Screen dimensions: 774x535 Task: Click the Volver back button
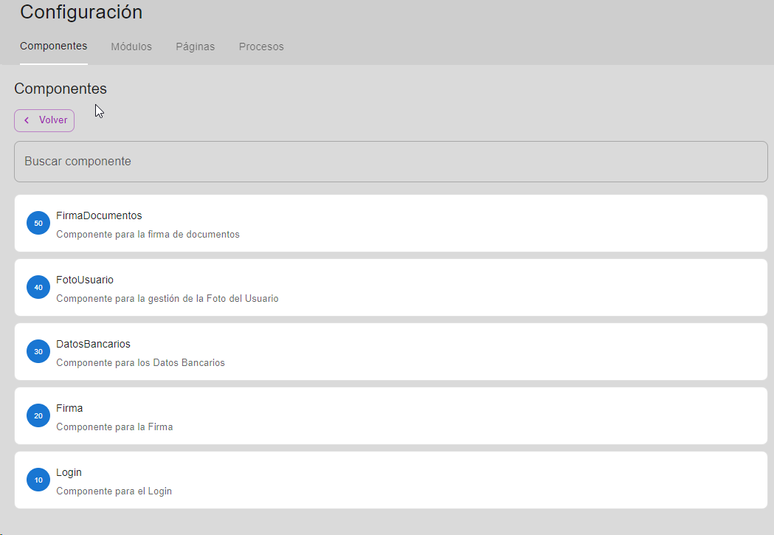pyautogui.click(x=44, y=120)
